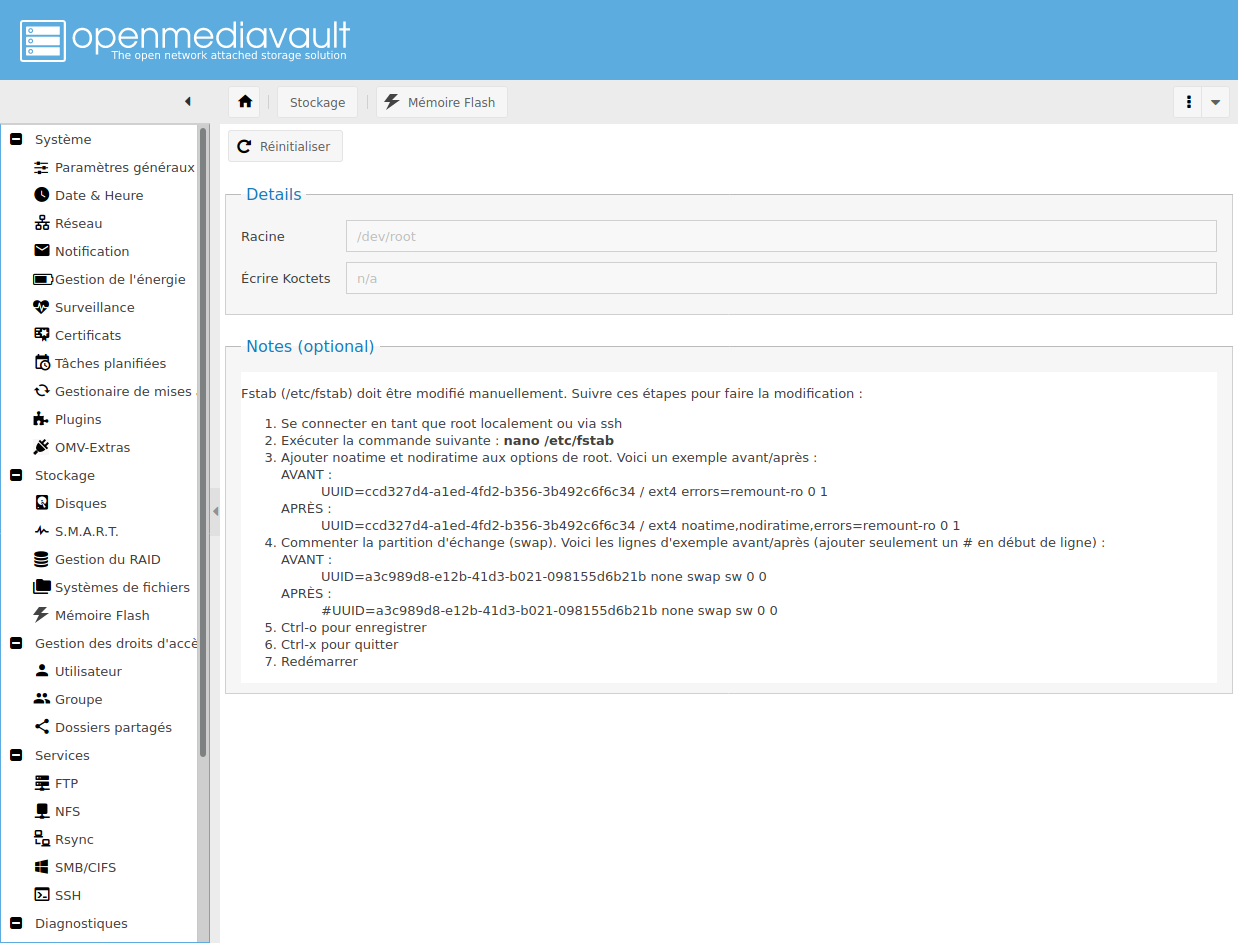This screenshot has height=943, width=1238.
Task: Open the Stockage breadcrumb tab
Action: (317, 102)
